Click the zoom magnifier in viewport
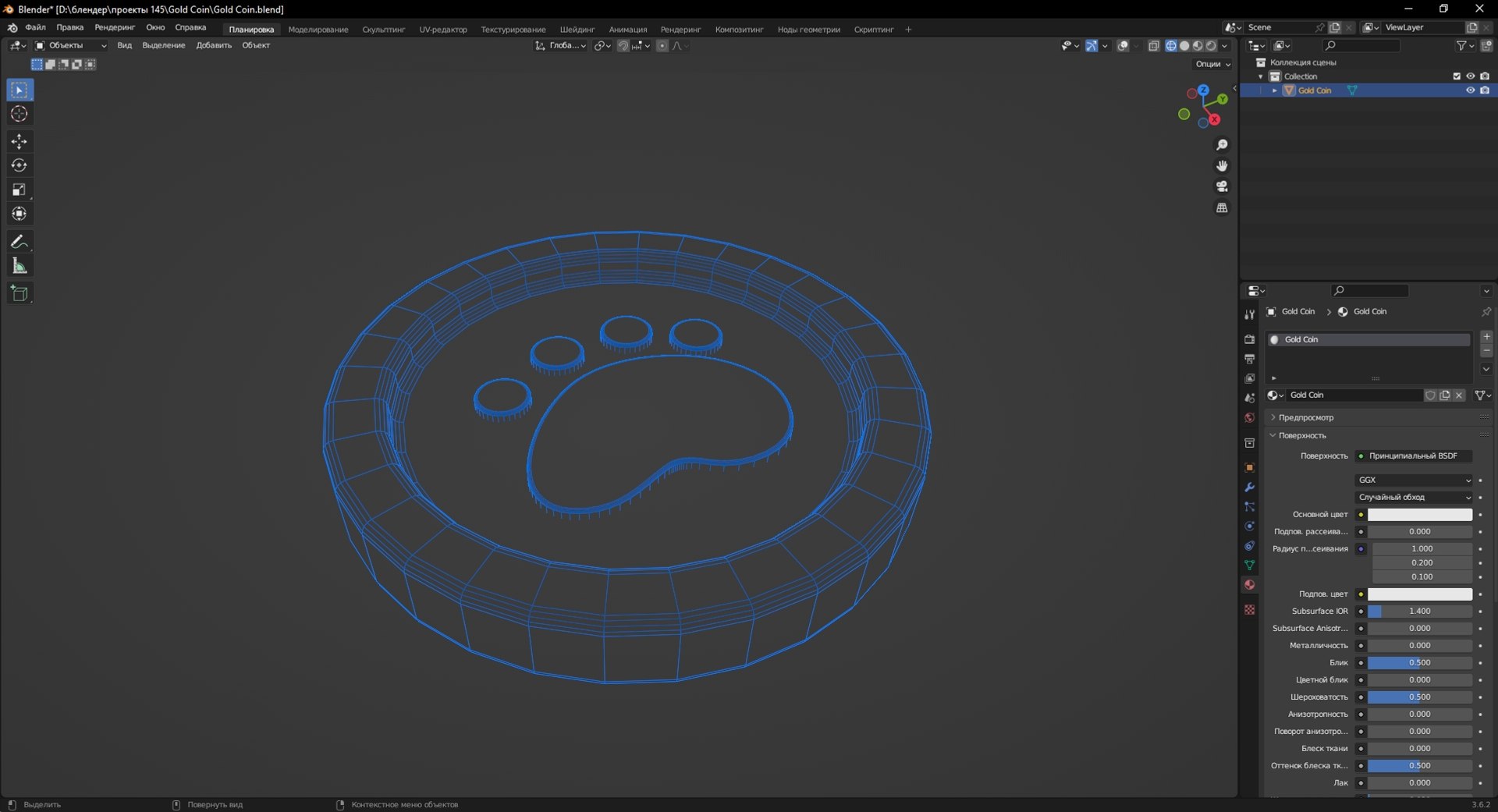 click(1222, 145)
